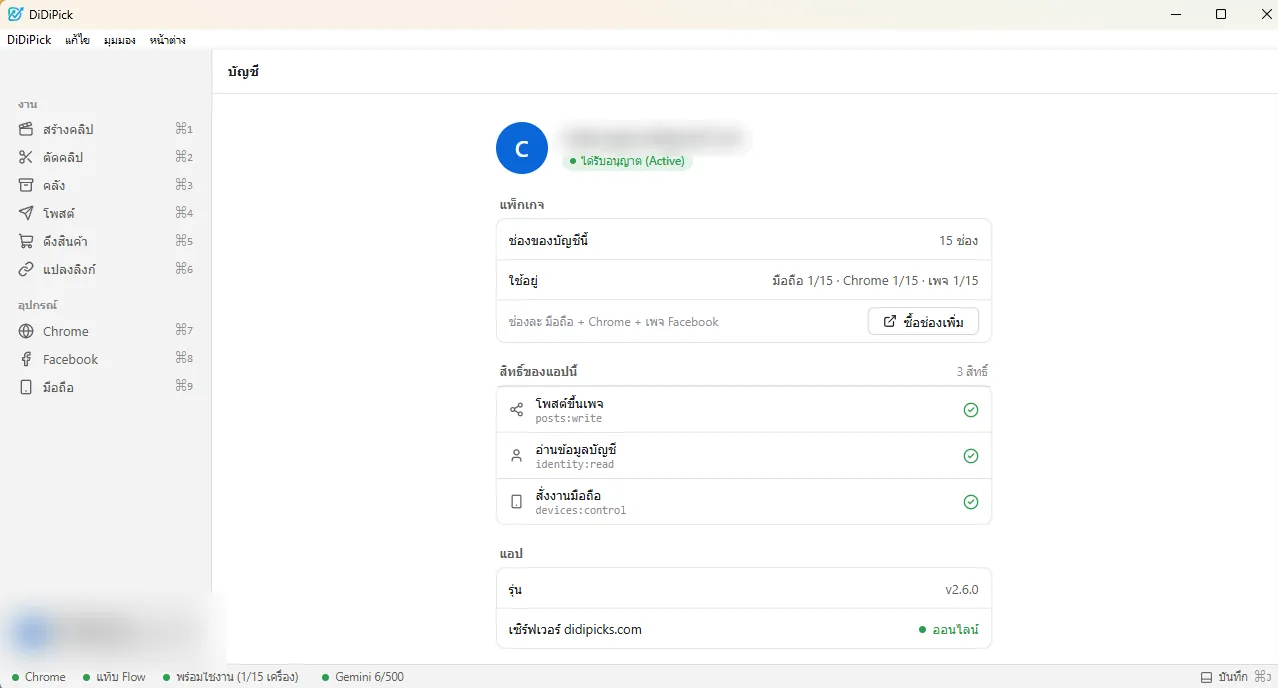The height and width of the screenshot is (688, 1278).
Task: Click the blurred email next to avatar
Action: tap(652, 137)
